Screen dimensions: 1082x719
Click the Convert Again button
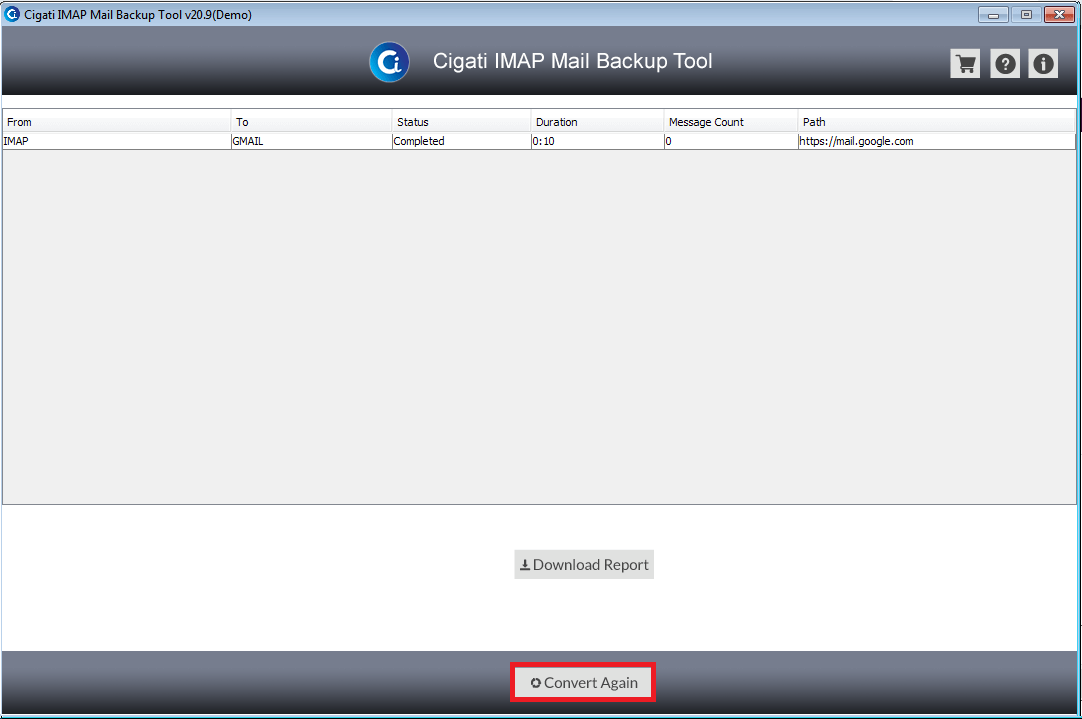pyautogui.click(x=583, y=682)
